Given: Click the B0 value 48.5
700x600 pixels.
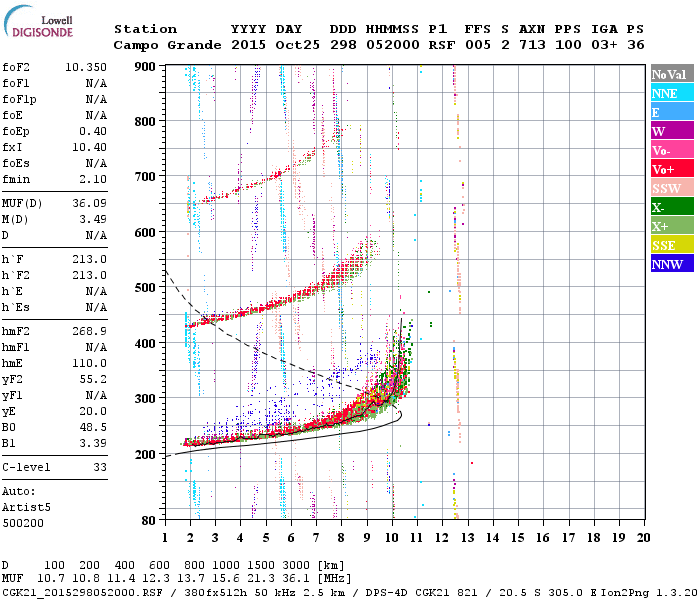Looking at the screenshot, I should click(93, 428).
